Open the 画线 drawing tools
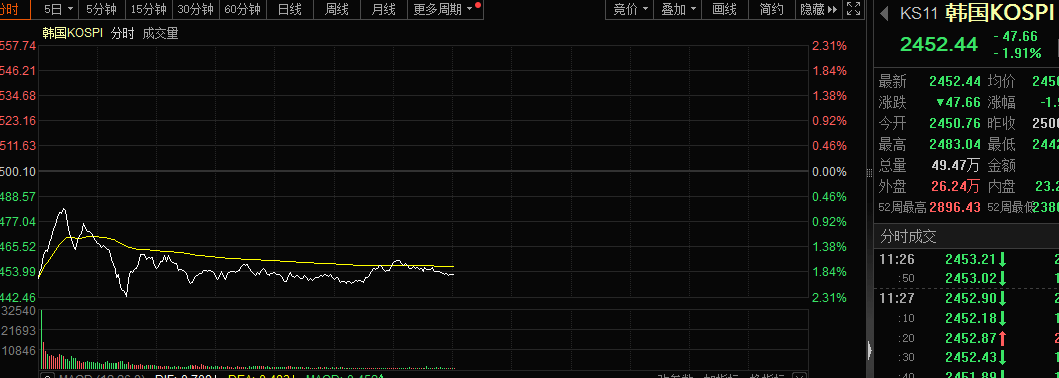This screenshot has width=1059, height=378. click(x=724, y=9)
